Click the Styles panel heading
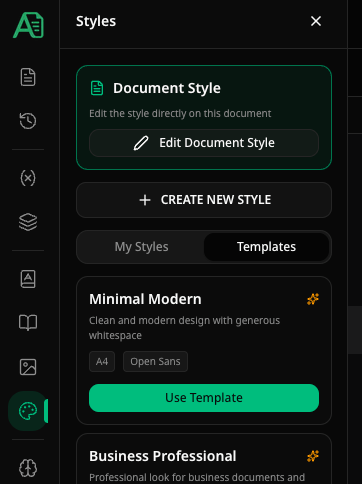The image size is (362, 484). coord(96,21)
